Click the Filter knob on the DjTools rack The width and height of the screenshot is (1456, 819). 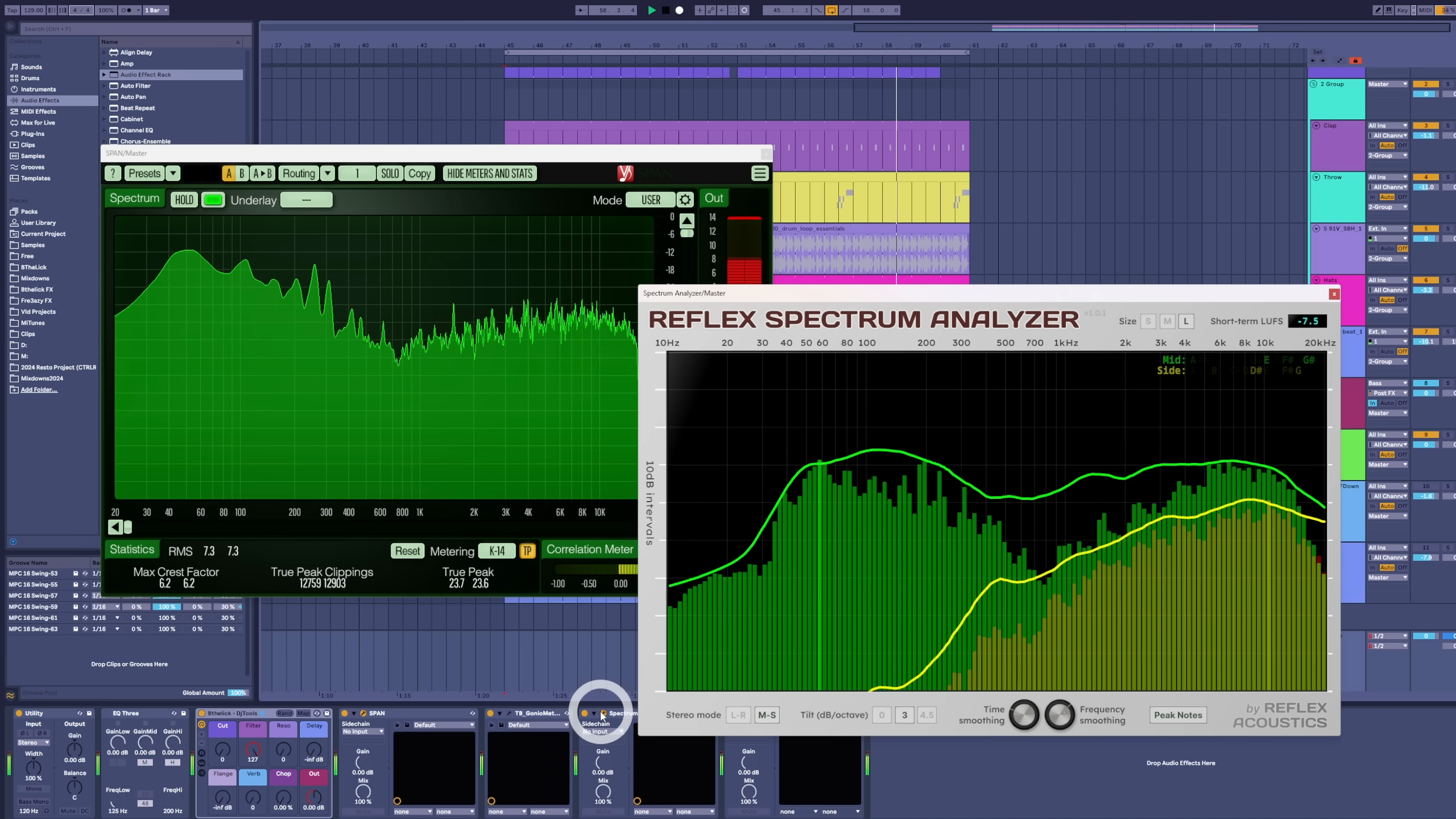tap(253, 750)
